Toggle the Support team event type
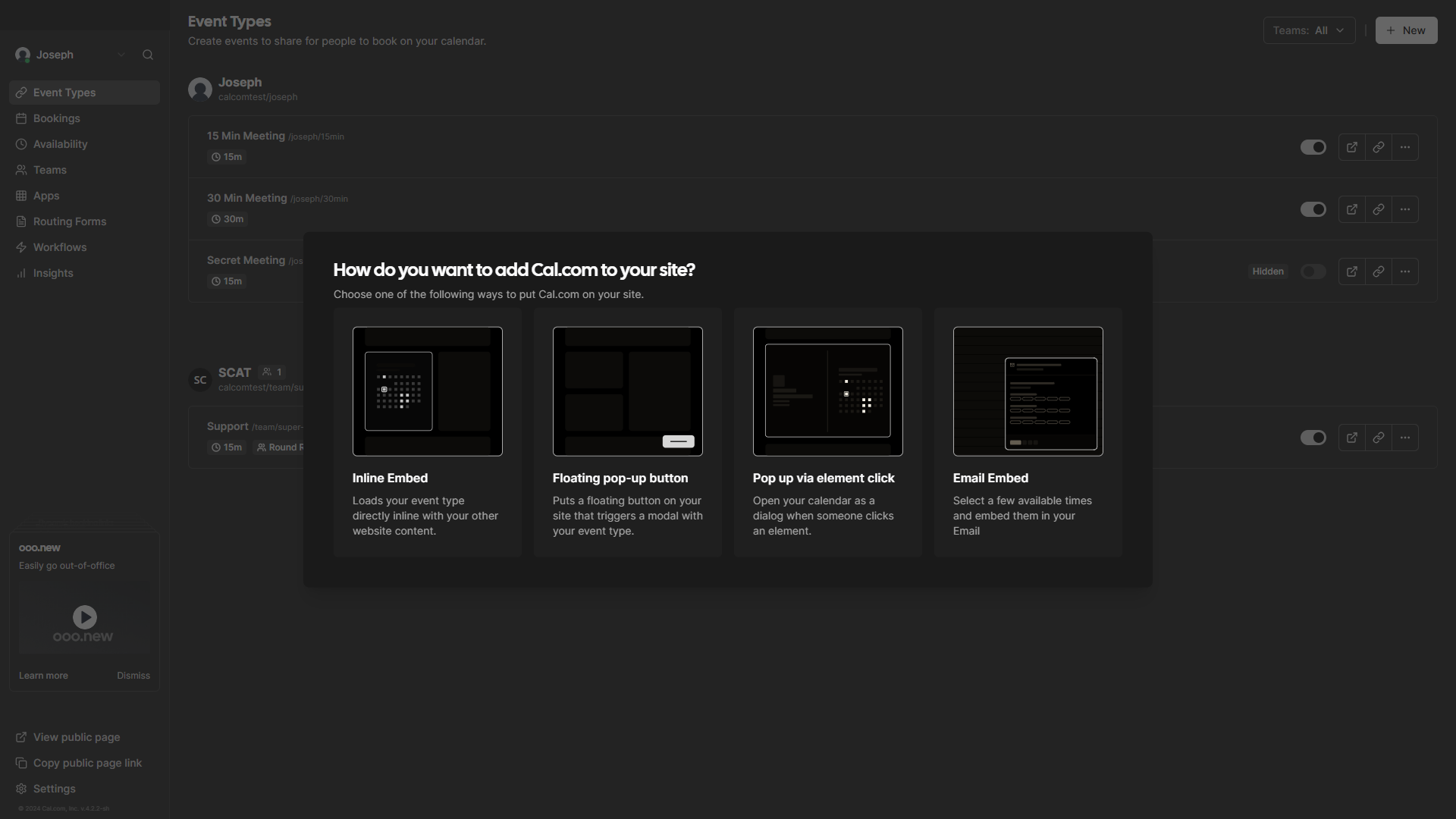This screenshot has height=819, width=1456. pos(1312,438)
